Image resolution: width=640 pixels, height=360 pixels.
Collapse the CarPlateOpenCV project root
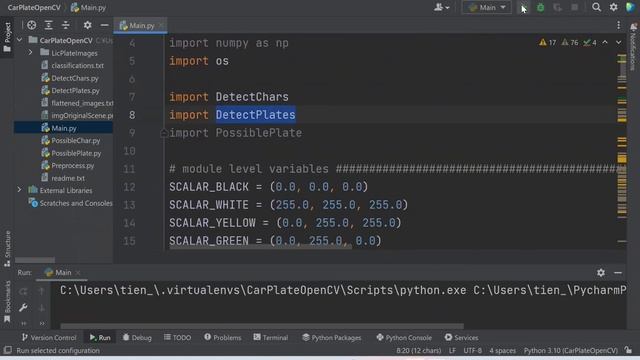click(19, 40)
